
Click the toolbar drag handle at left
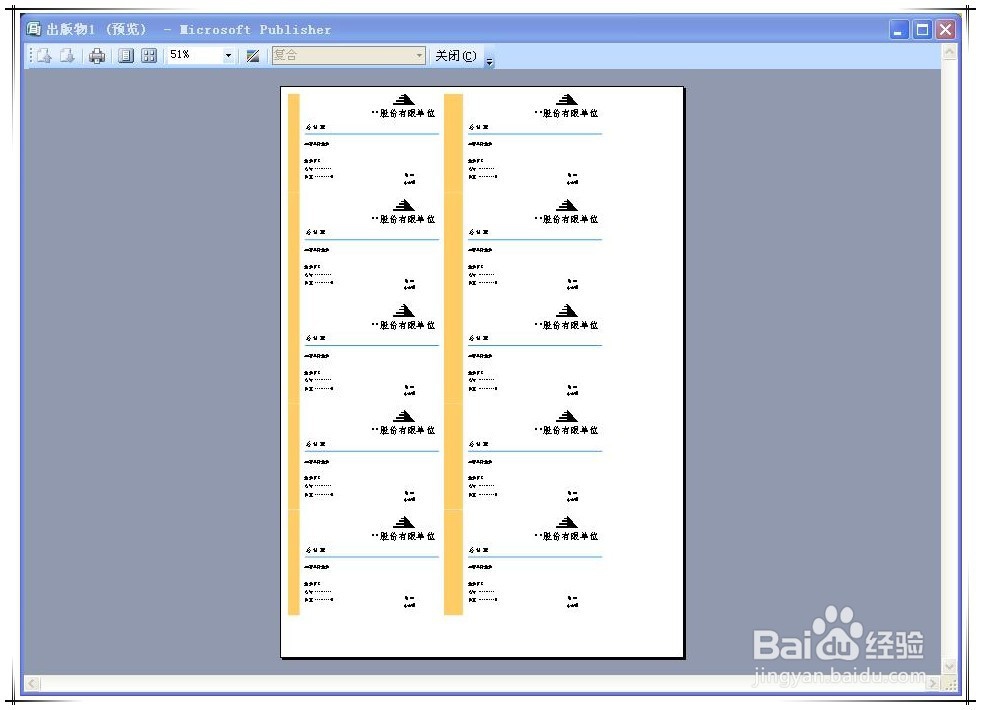tap(31, 56)
